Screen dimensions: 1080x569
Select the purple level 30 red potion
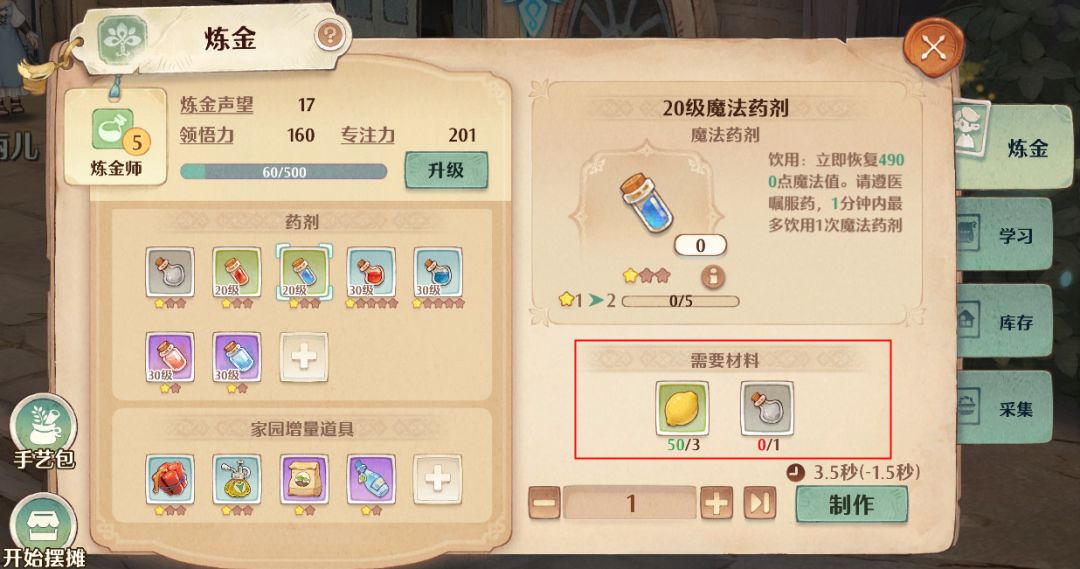click(x=169, y=357)
